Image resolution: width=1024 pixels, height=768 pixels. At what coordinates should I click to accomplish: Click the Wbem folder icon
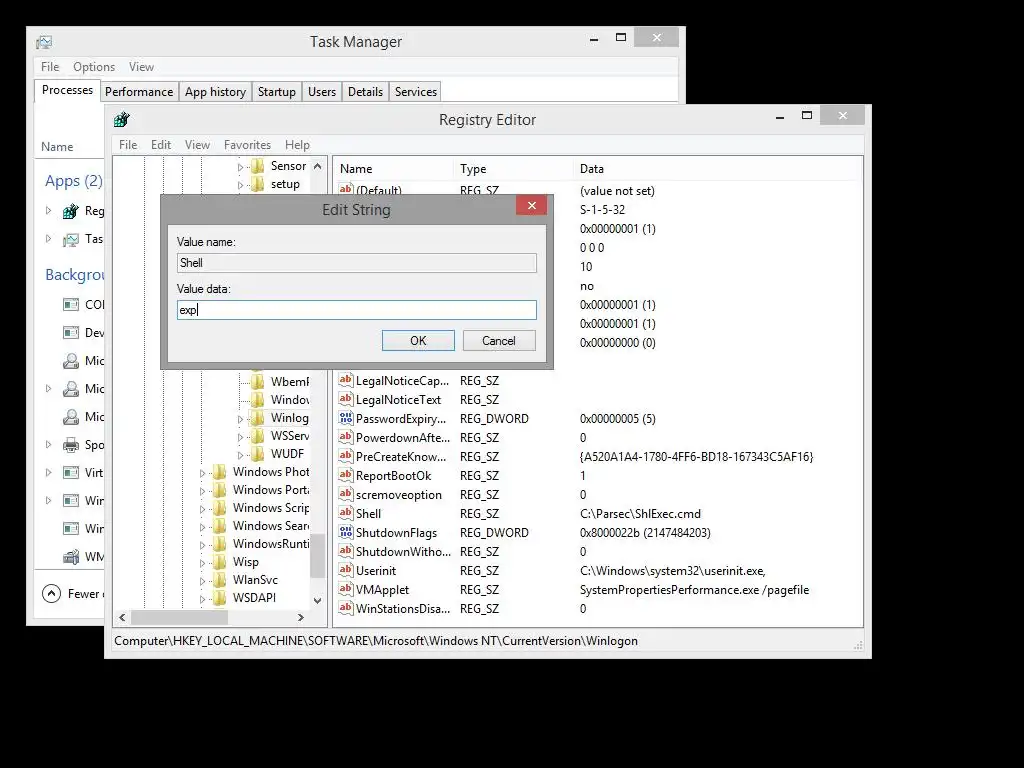coord(258,381)
